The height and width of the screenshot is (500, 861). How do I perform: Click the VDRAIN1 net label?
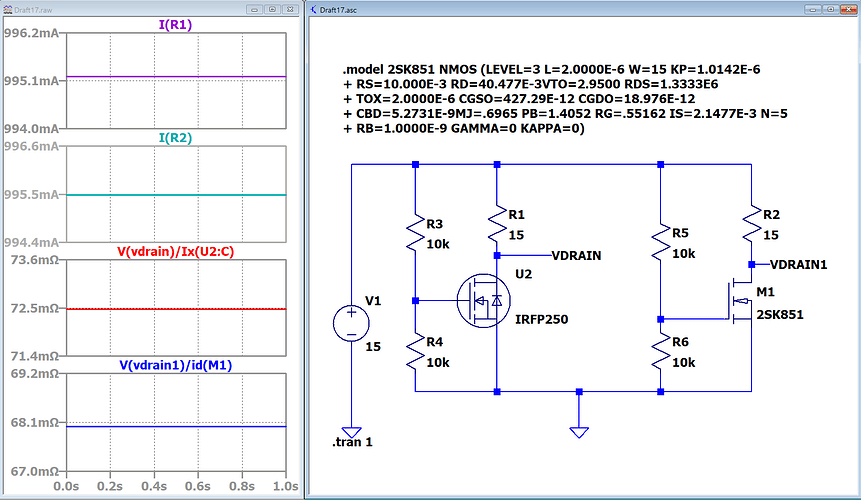pyautogui.click(x=801, y=265)
